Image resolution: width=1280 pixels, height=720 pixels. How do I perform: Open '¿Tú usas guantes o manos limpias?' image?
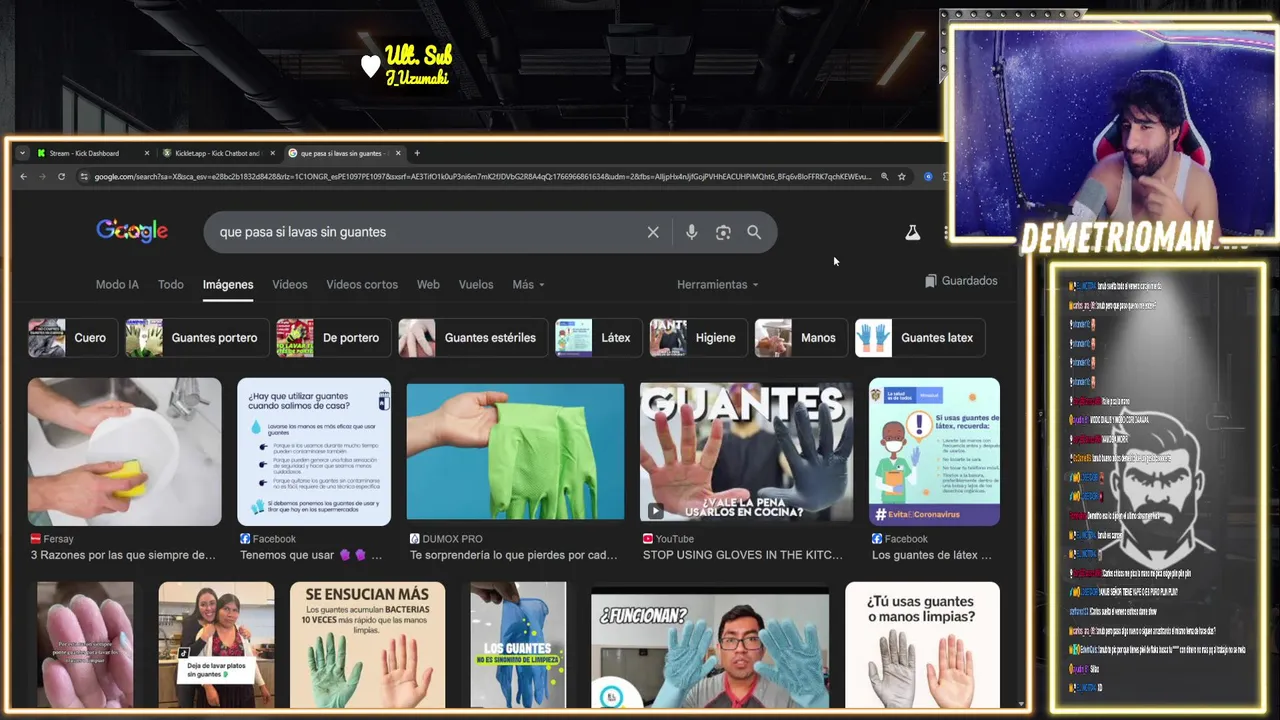click(x=922, y=645)
